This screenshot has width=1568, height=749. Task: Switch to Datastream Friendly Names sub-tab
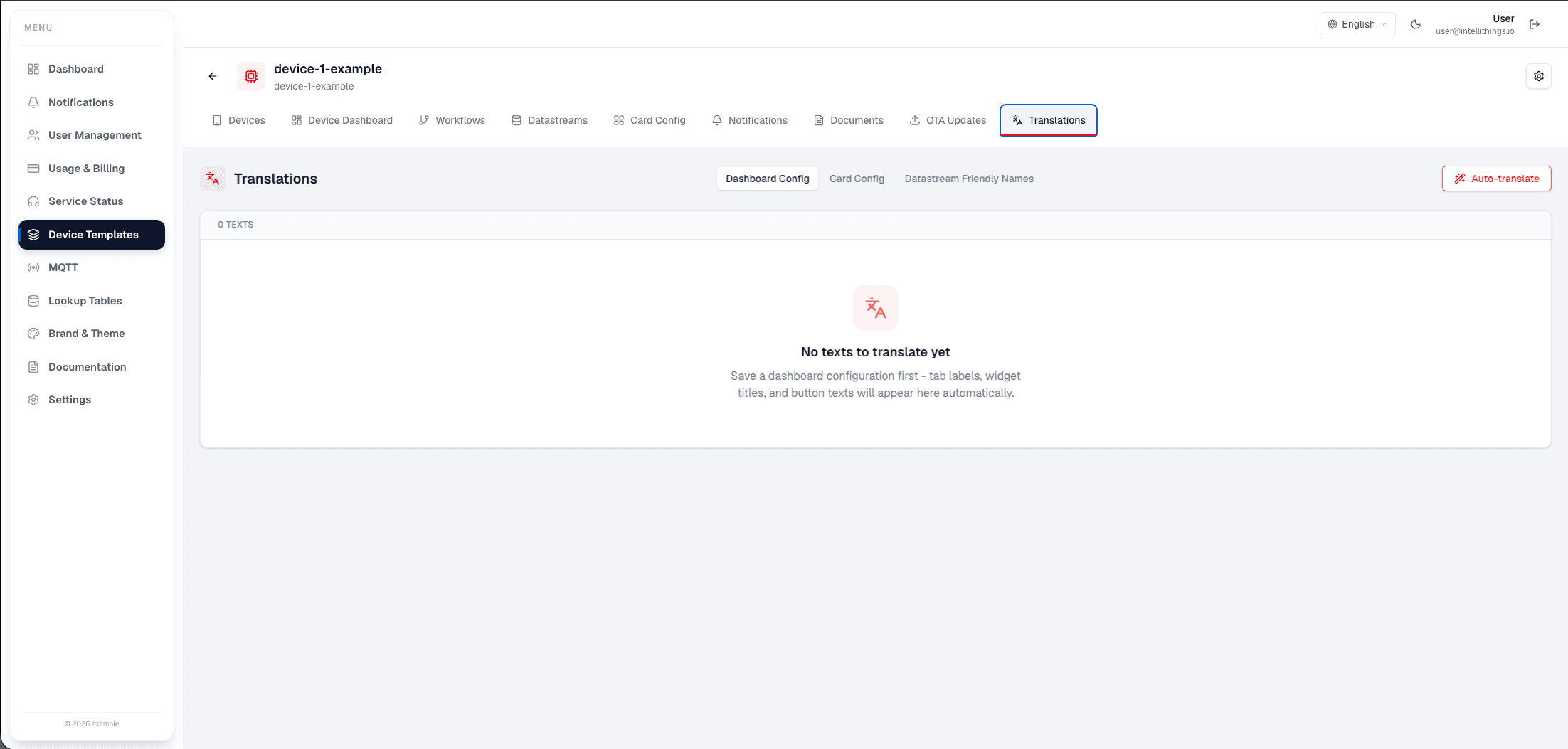(x=969, y=179)
